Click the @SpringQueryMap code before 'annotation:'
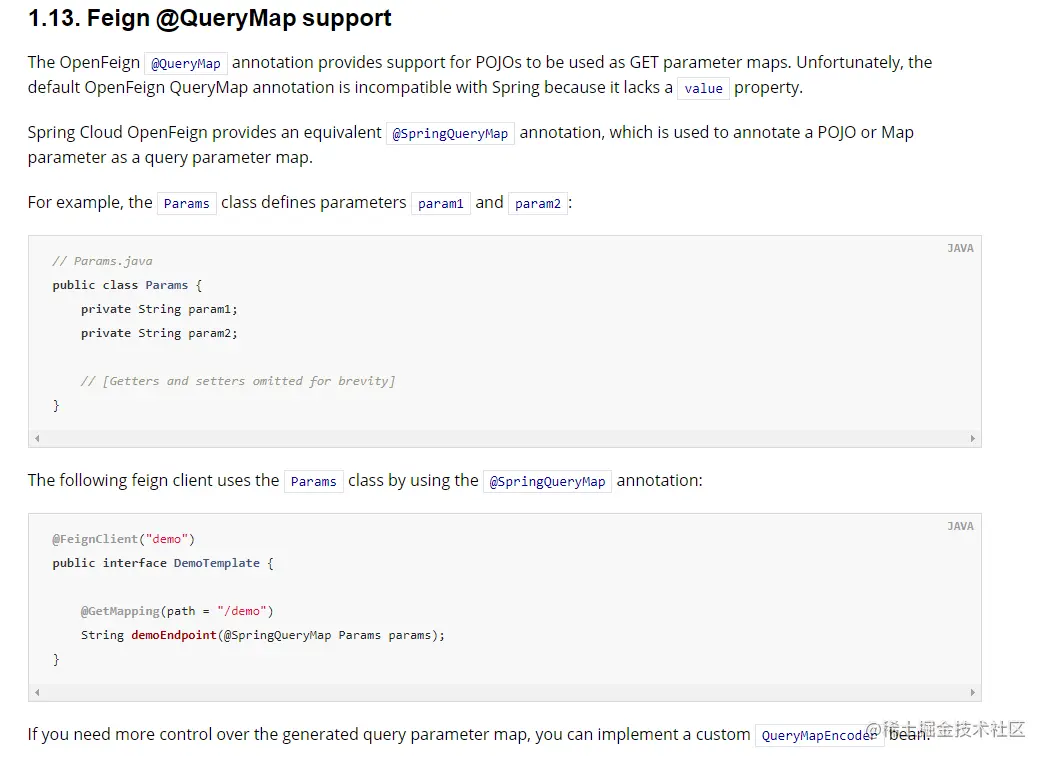 click(547, 481)
